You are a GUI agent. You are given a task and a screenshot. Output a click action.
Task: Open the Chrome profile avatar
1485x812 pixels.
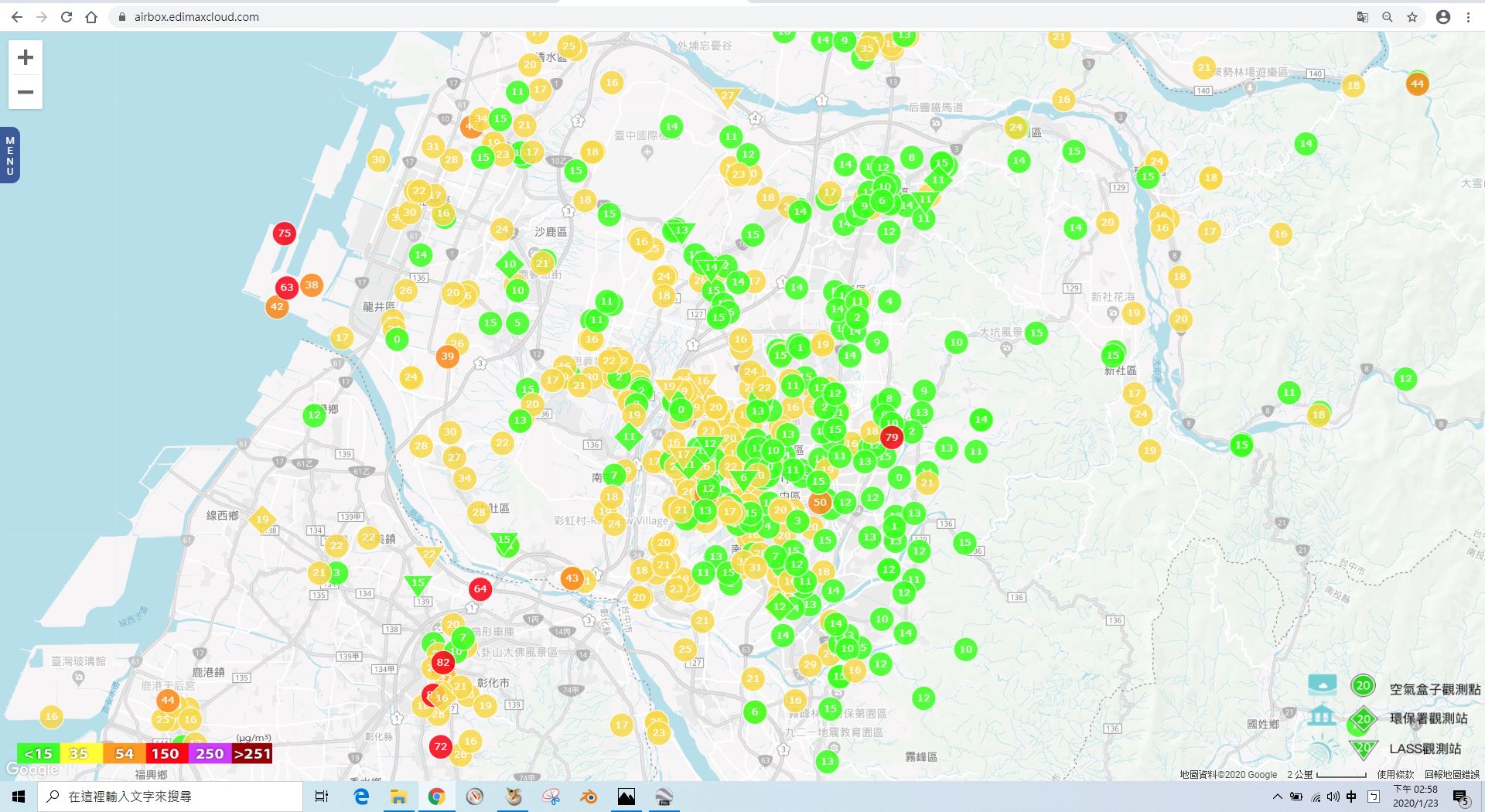tap(1443, 17)
